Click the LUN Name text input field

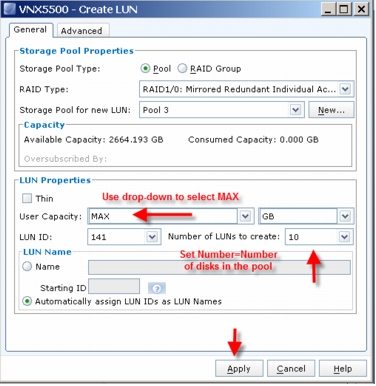(219, 267)
